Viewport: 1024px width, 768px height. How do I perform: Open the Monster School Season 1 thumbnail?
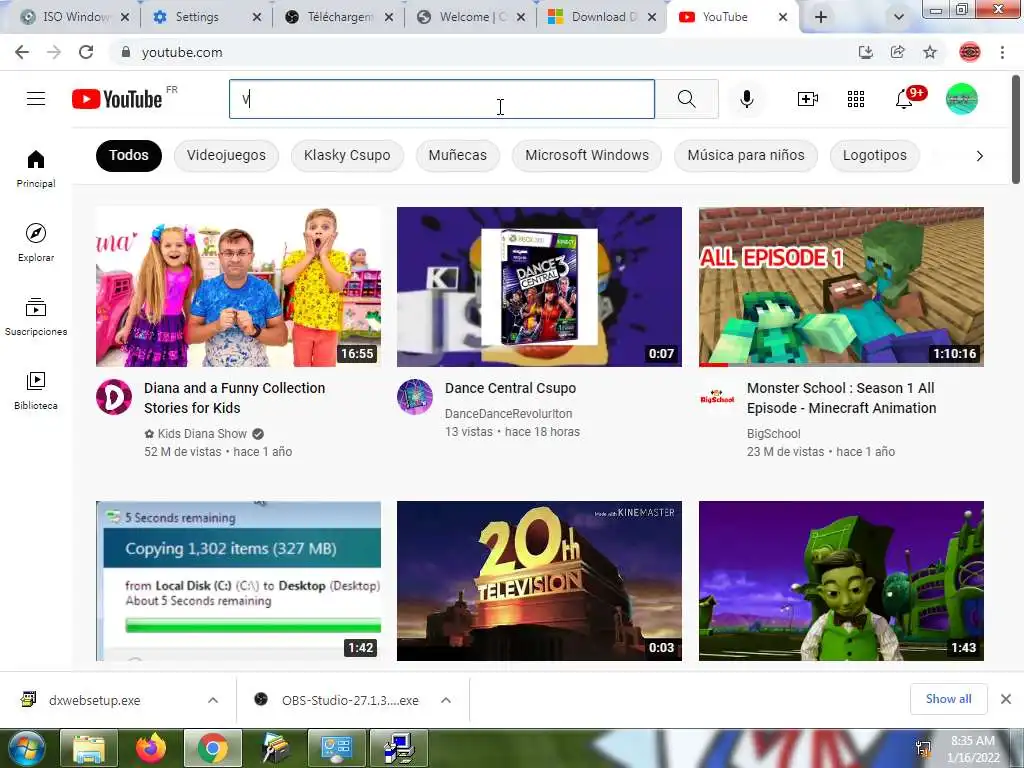841,287
